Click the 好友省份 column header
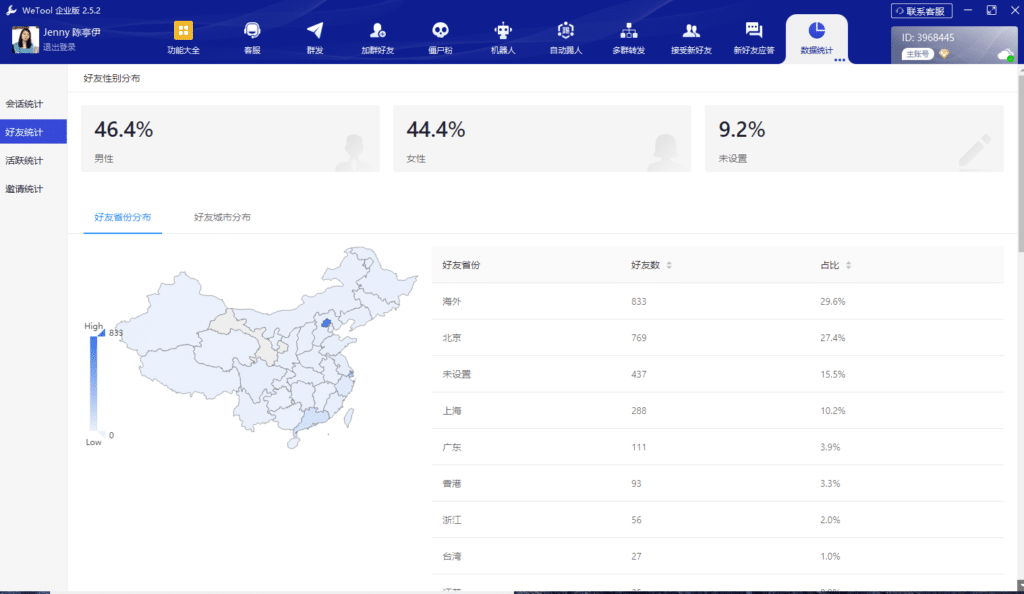 [461, 265]
